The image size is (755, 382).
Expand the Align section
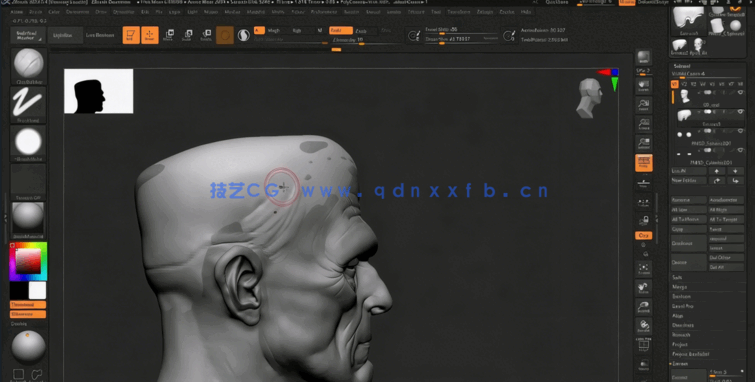click(x=677, y=316)
